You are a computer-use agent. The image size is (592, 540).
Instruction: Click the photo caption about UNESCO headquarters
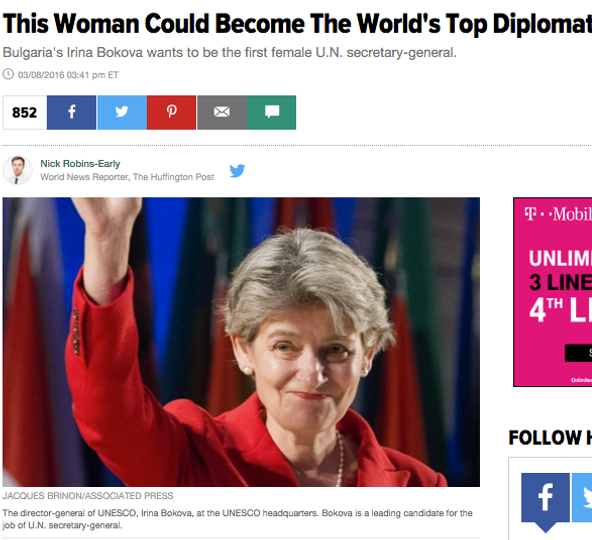click(x=237, y=519)
